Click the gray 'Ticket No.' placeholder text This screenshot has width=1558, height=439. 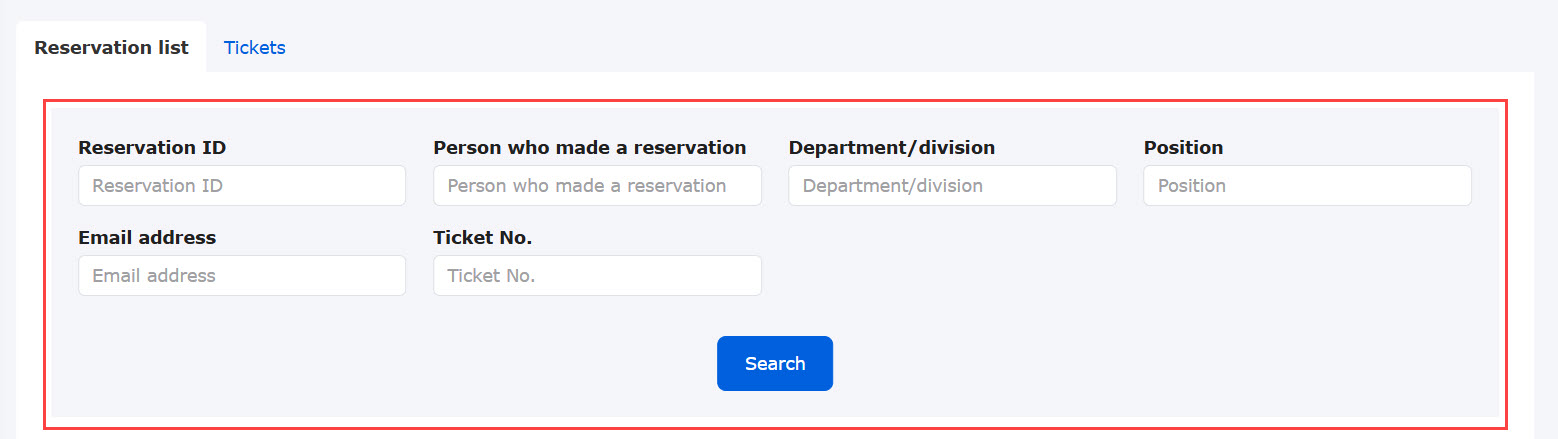[492, 276]
